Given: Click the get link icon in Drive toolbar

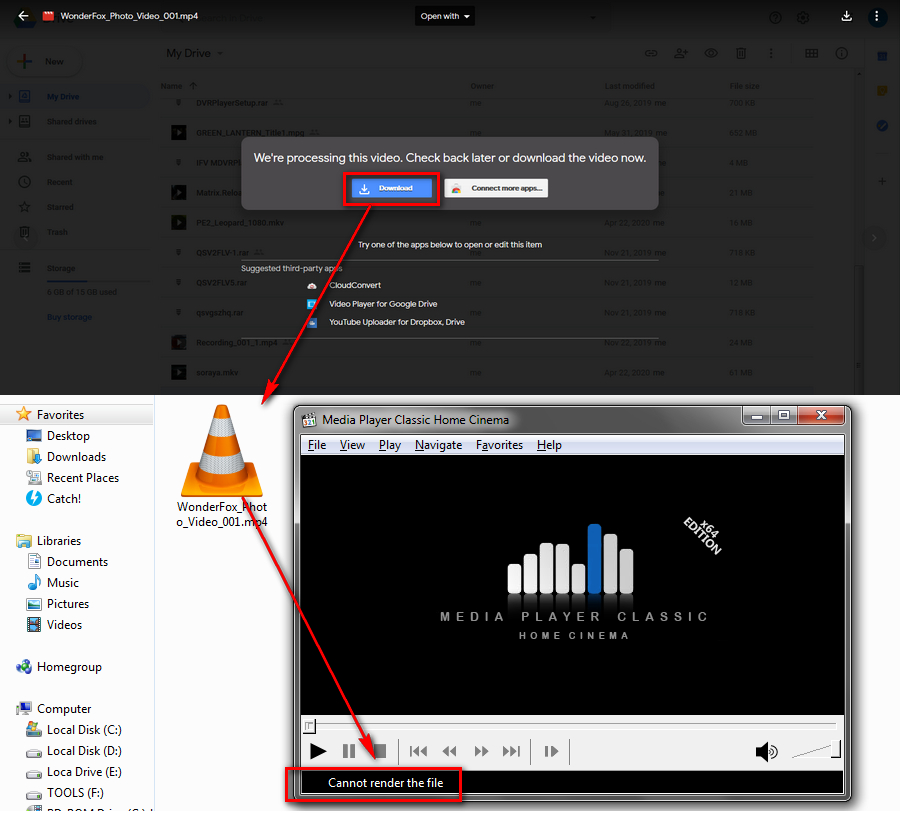Looking at the screenshot, I should pyautogui.click(x=651, y=53).
